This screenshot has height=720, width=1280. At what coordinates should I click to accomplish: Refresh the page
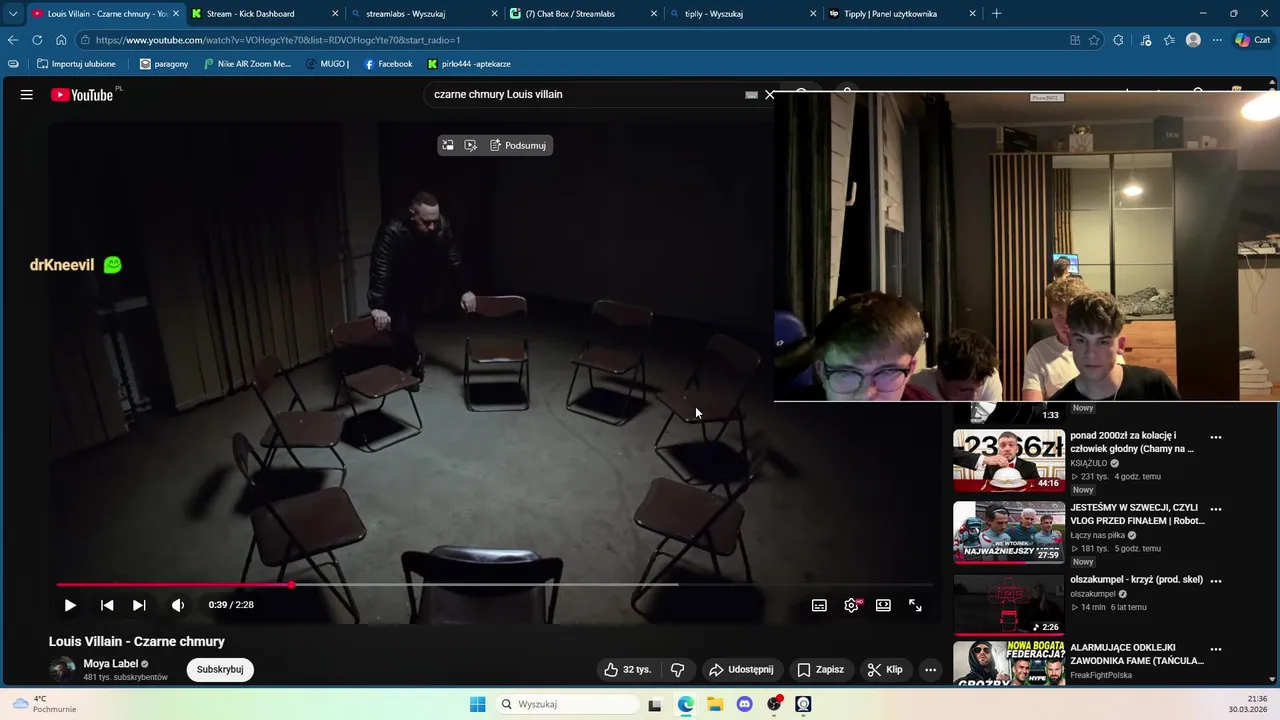pos(37,40)
